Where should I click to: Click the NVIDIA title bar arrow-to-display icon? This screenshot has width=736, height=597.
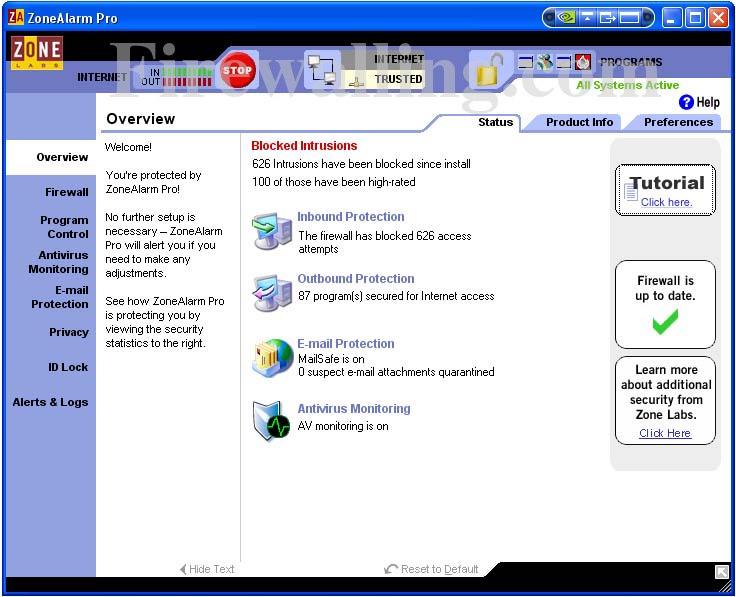click(x=607, y=18)
